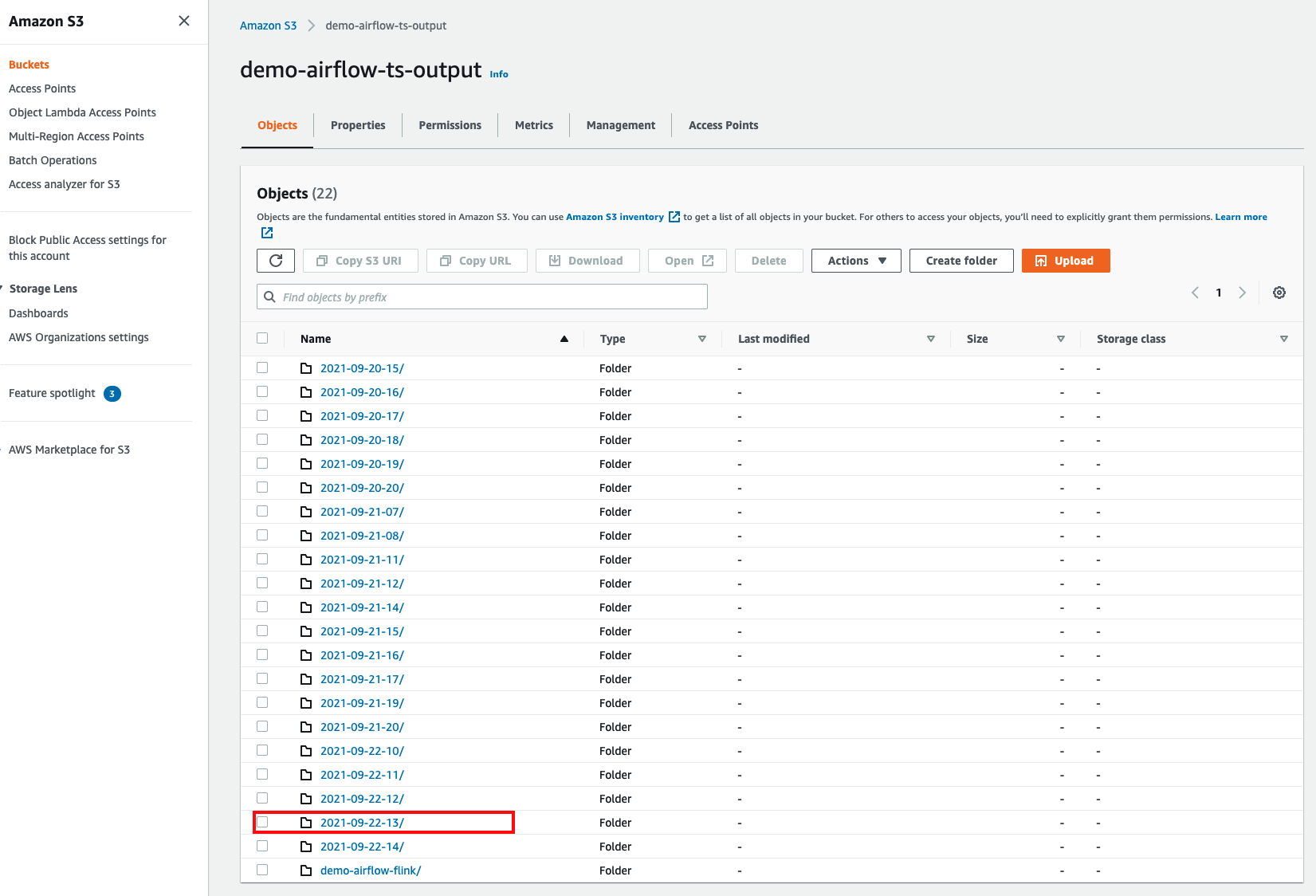Click the orange Upload button
The image size is (1316, 896).
1066,261
